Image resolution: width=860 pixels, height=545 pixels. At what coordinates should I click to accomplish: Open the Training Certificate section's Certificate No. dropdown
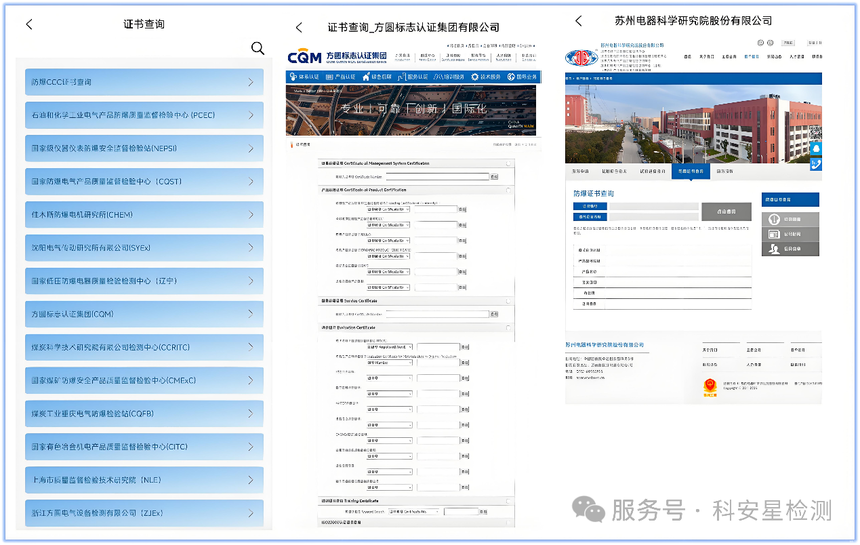414,512
